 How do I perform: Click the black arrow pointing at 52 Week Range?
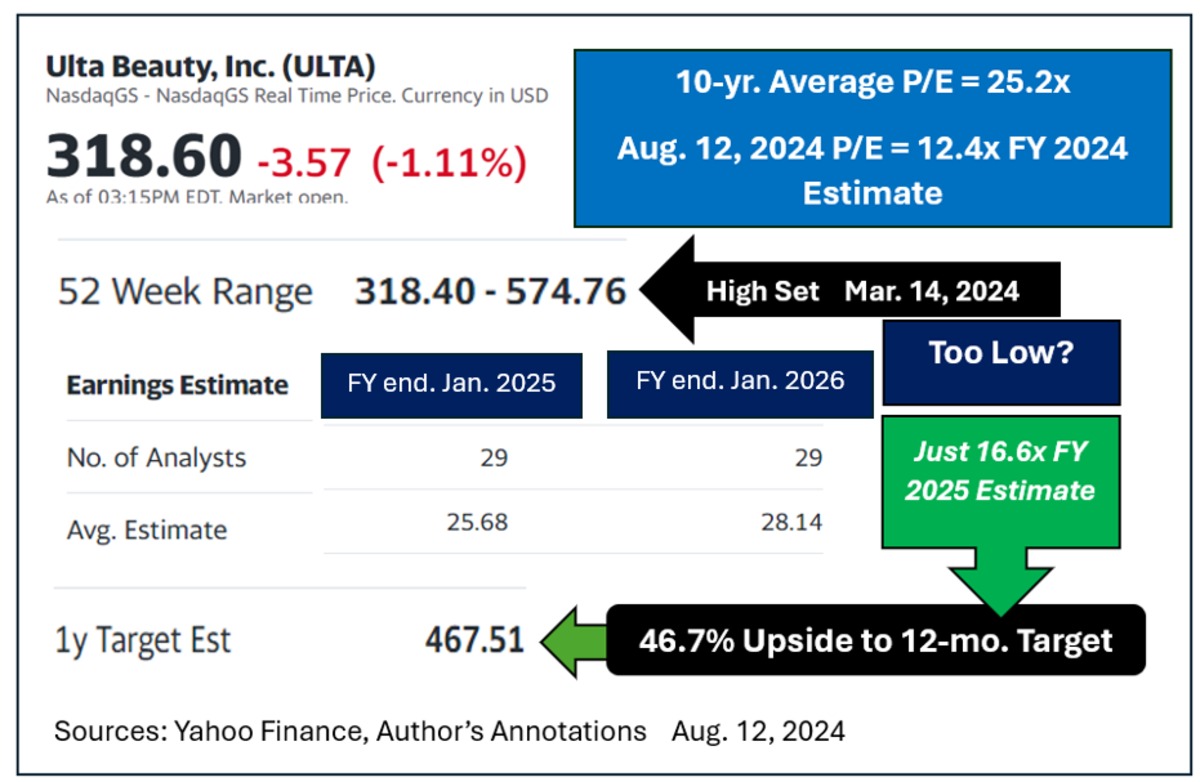click(x=850, y=292)
